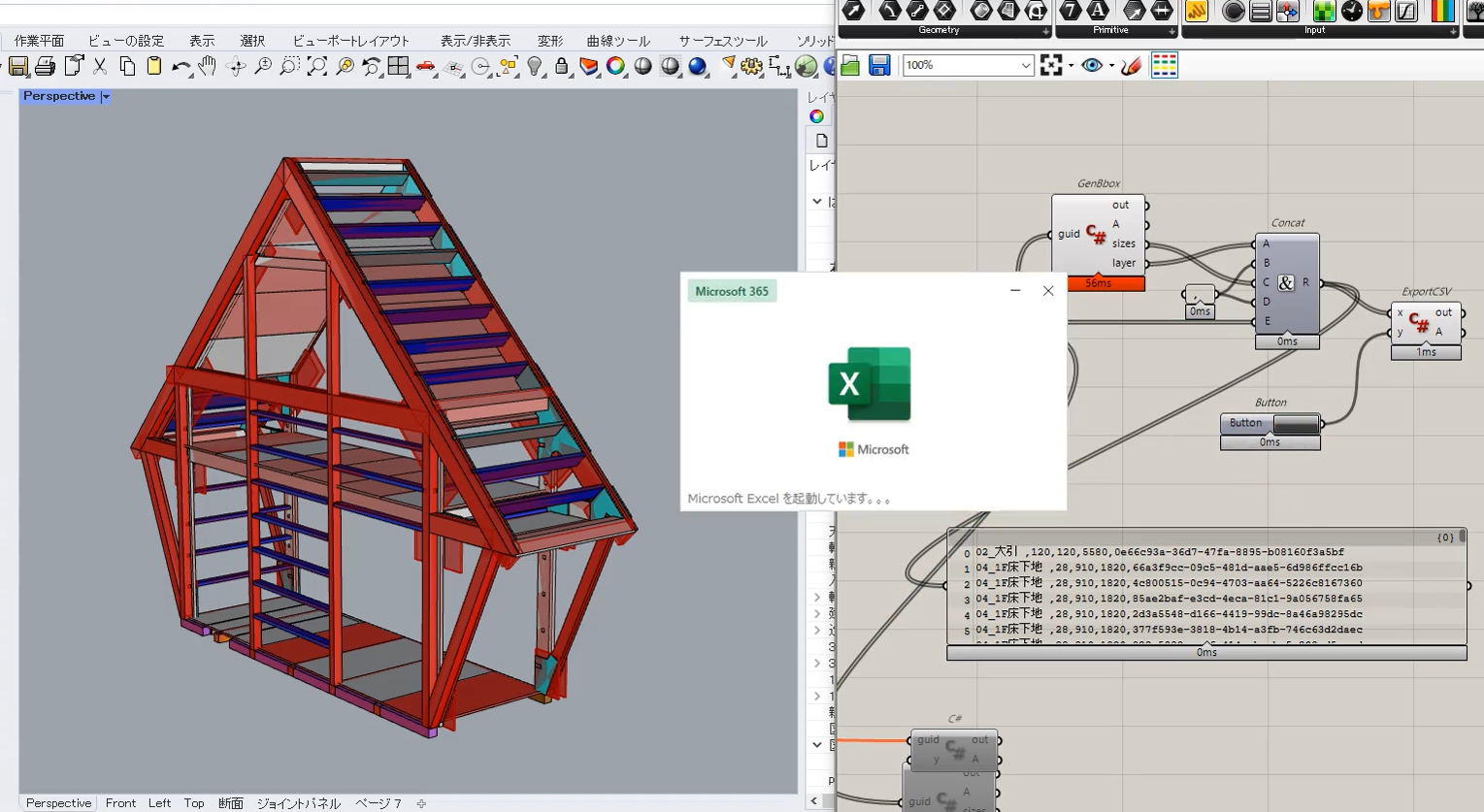Click the Gradient color strip component icon

point(1442,11)
